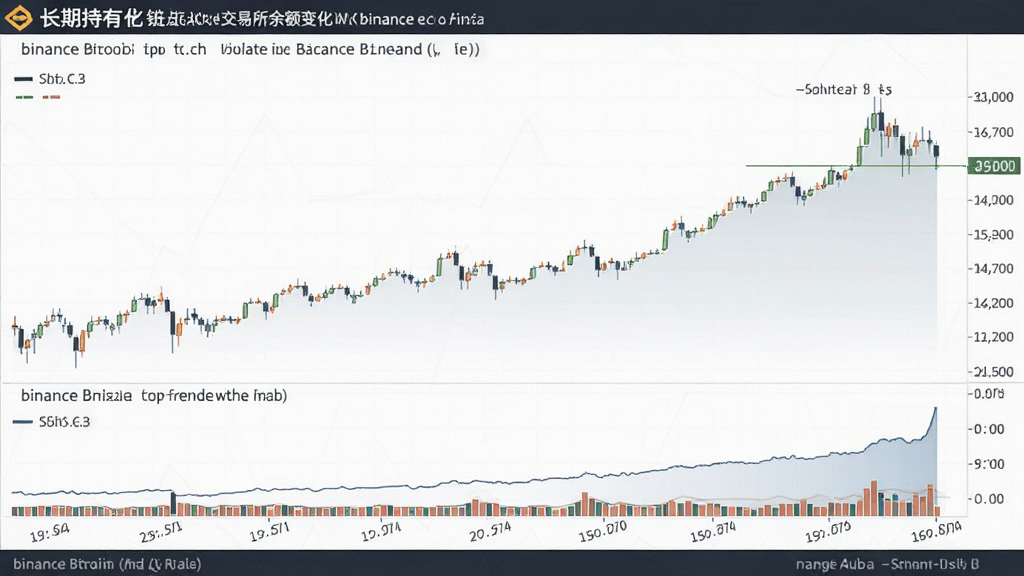Click the last time axis label, '160.8/14'

tap(936, 532)
